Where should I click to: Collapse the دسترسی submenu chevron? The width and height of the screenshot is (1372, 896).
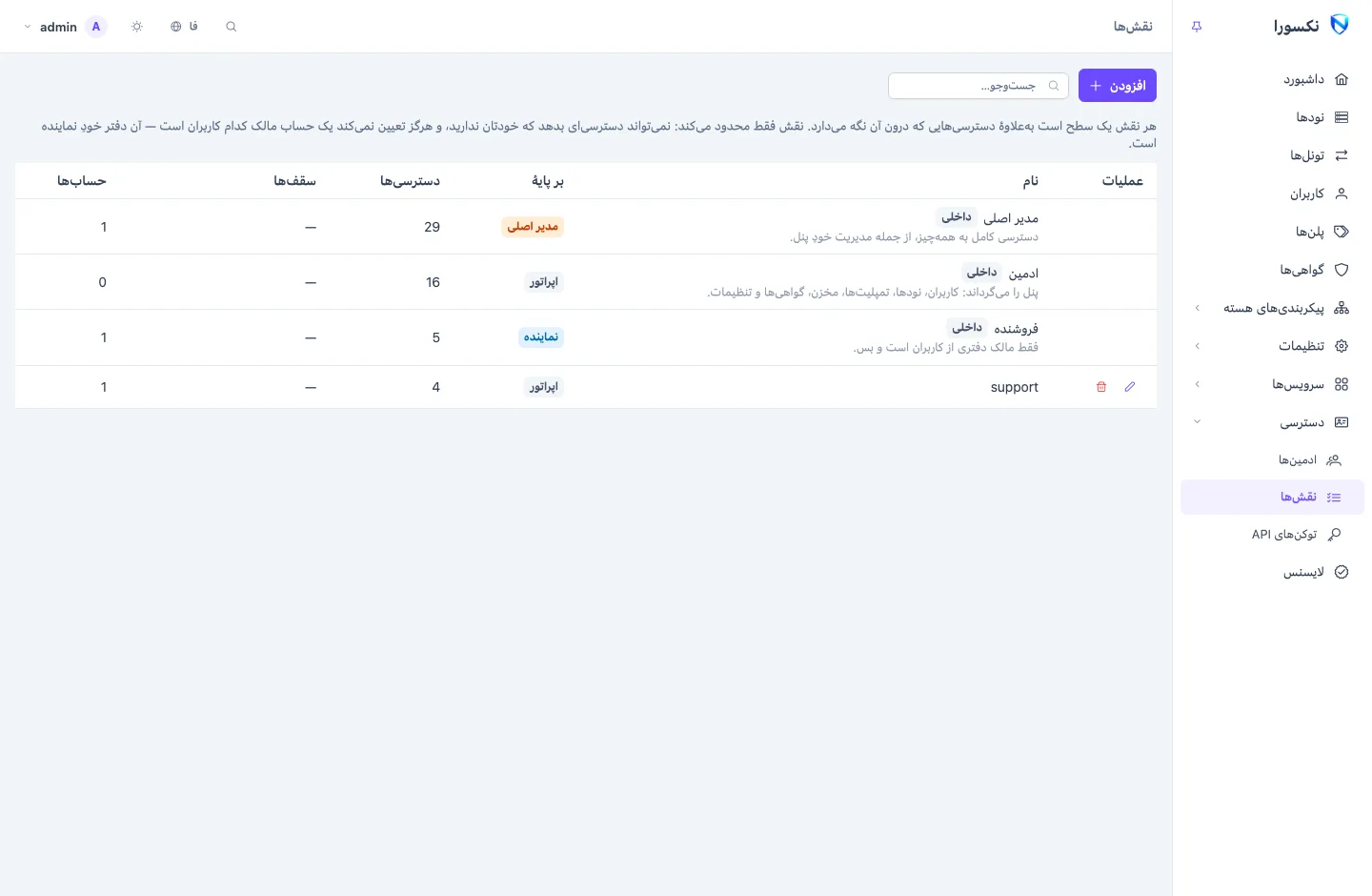1198,422
